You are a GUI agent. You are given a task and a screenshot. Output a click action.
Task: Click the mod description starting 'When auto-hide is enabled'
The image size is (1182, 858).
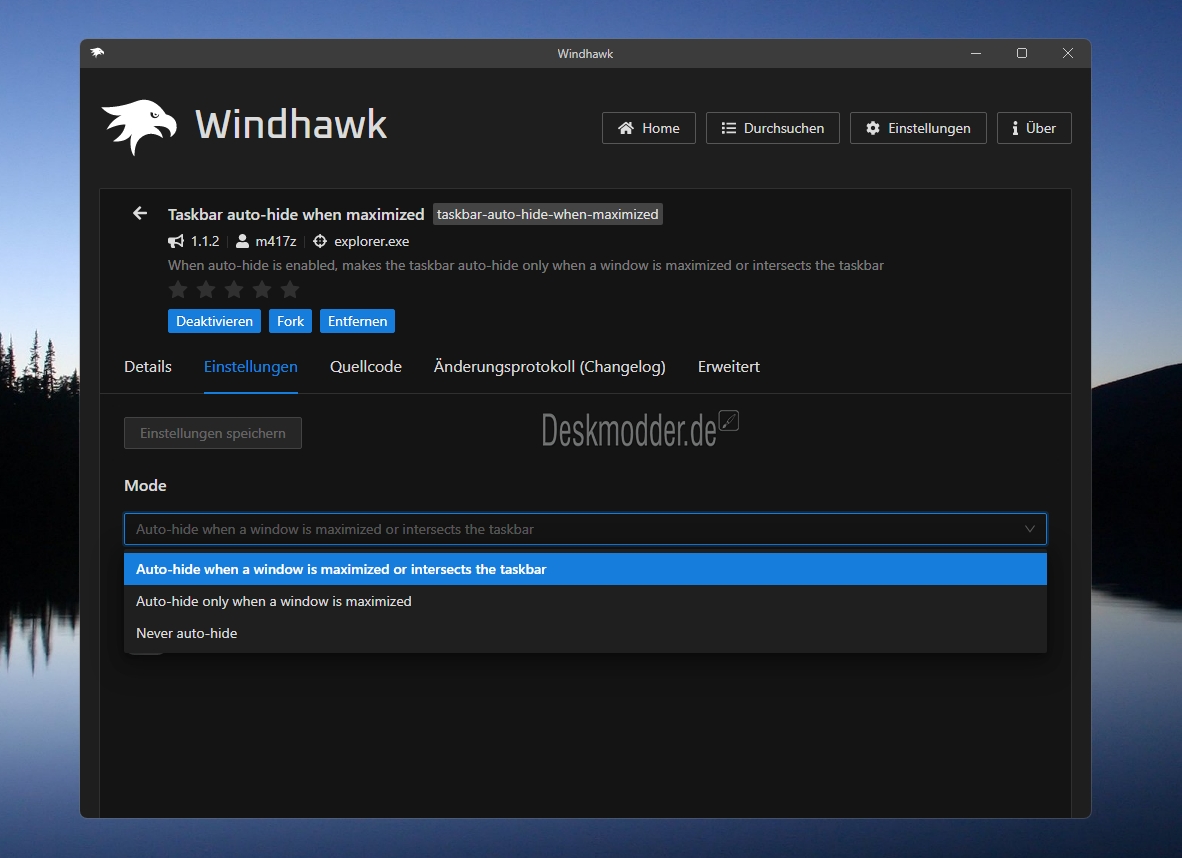pyautogui.click(x=525, y=265)
